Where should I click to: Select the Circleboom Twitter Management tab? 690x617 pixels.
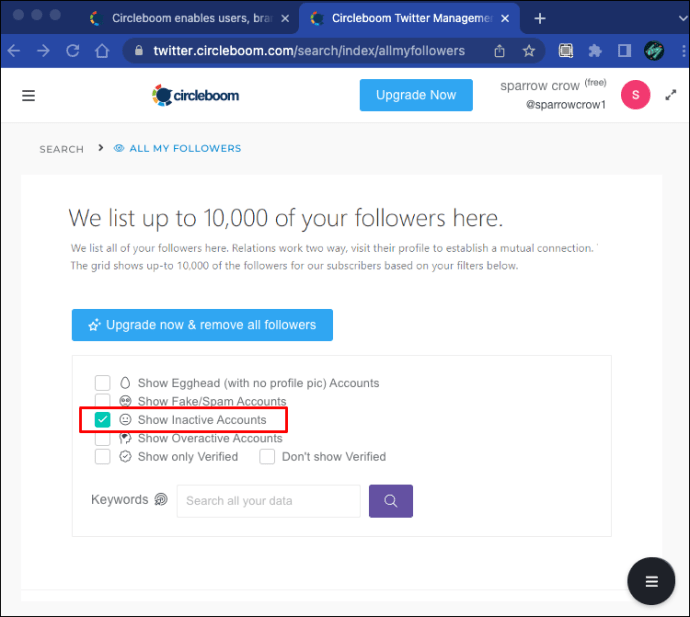point(409,18)
